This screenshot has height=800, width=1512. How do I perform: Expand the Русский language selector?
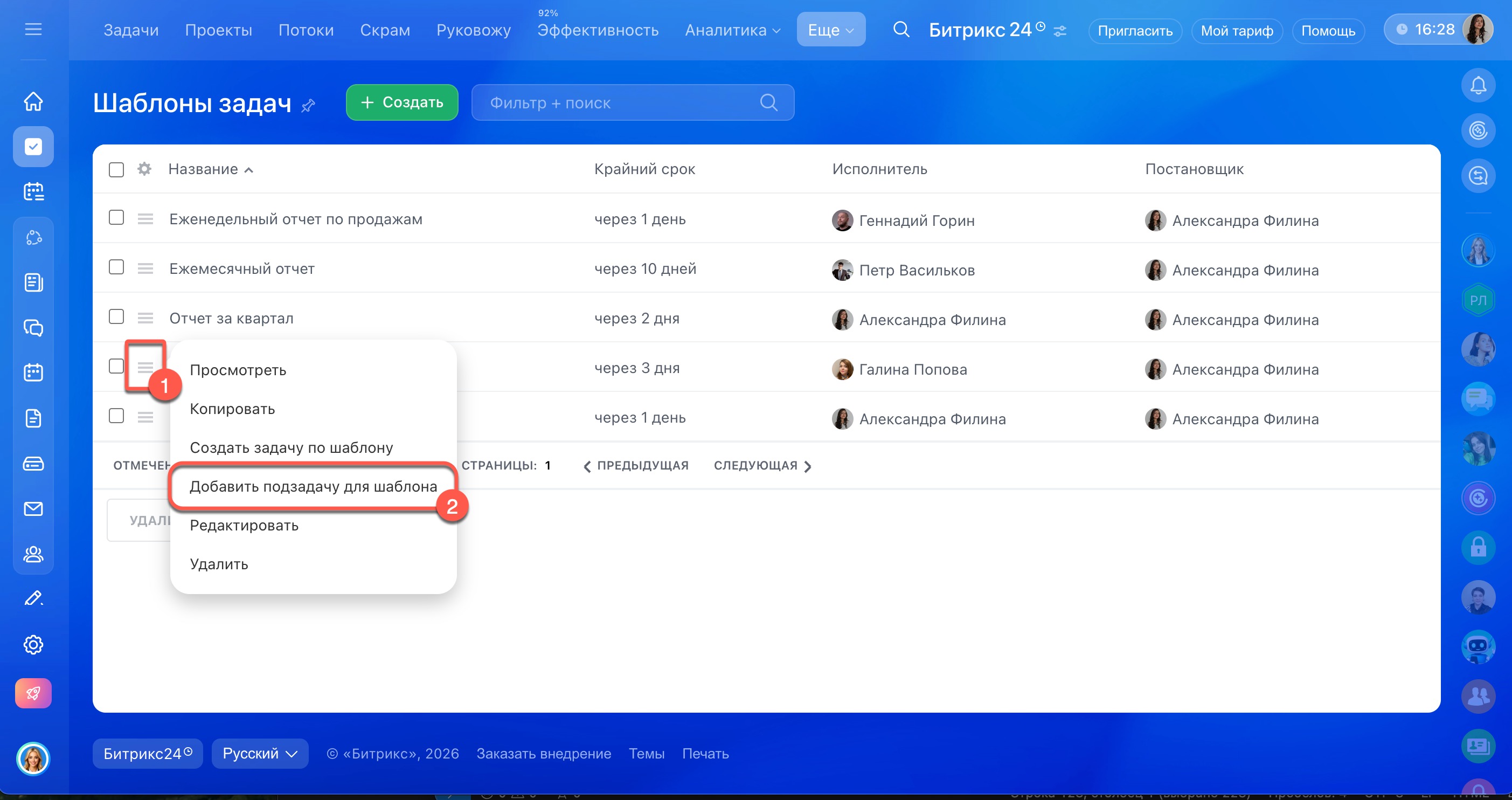pos(259,754)
